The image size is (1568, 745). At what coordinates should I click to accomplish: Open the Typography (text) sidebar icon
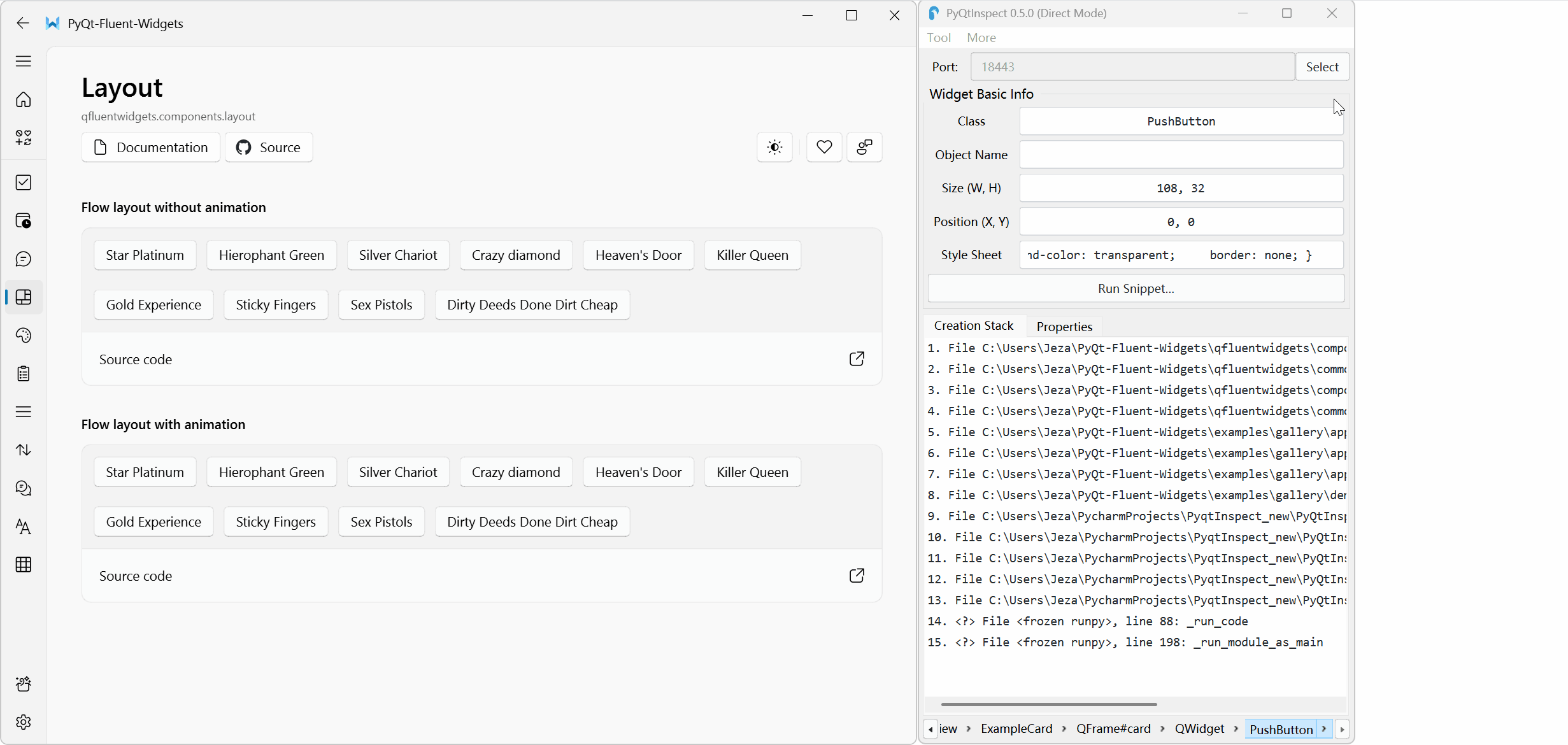tap(24, 527)
